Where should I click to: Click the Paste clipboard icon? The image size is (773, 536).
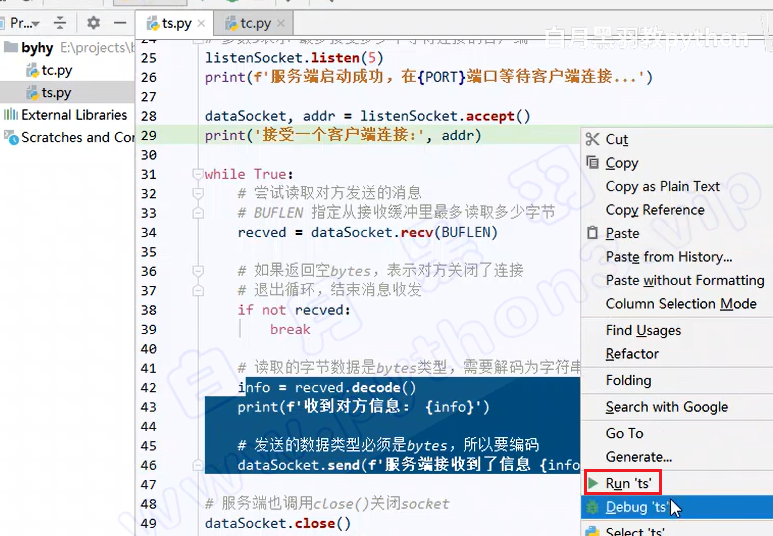click(x=593, y=233)
